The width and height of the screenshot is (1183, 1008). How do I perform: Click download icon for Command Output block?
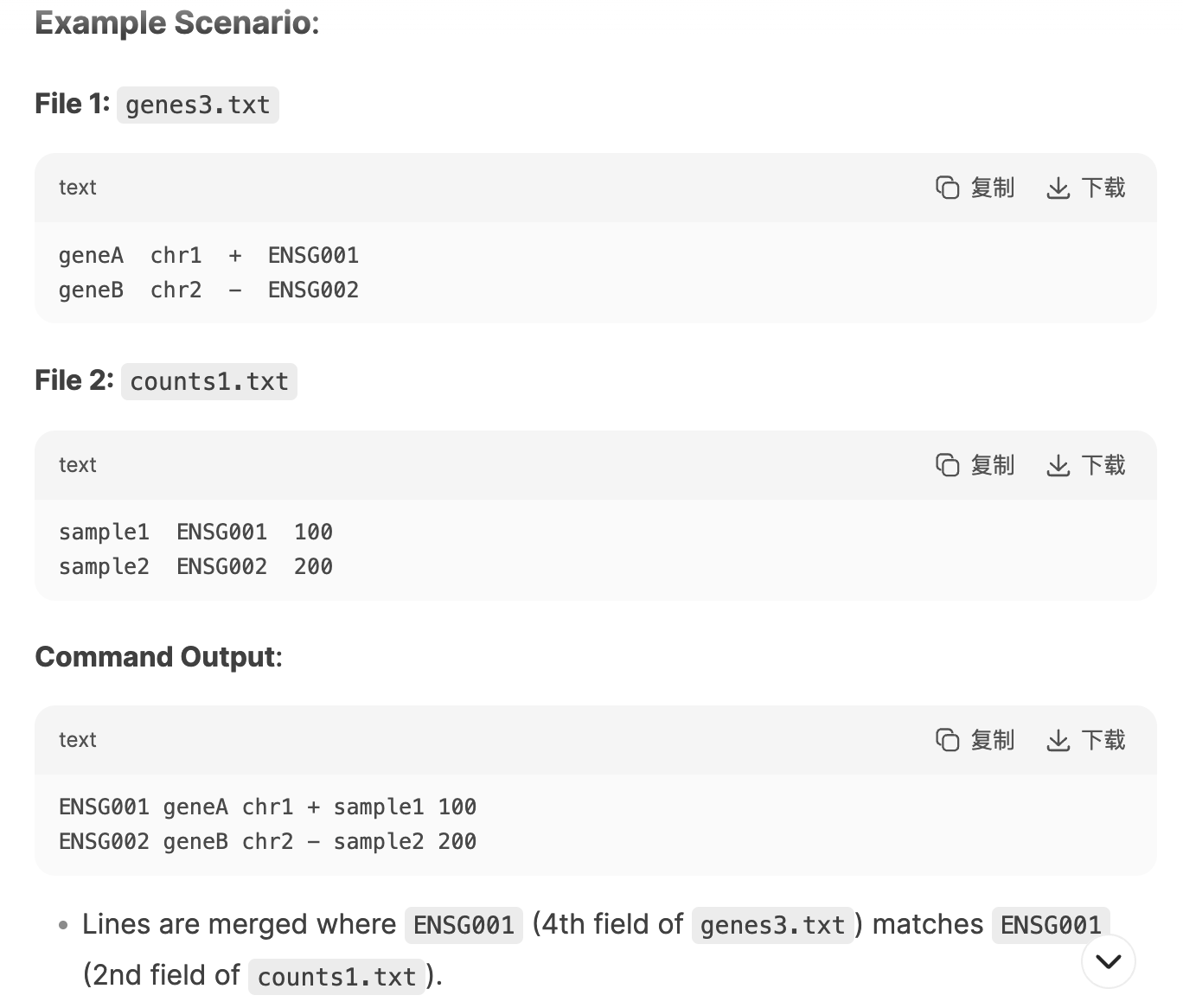[x=1058, y=740]
